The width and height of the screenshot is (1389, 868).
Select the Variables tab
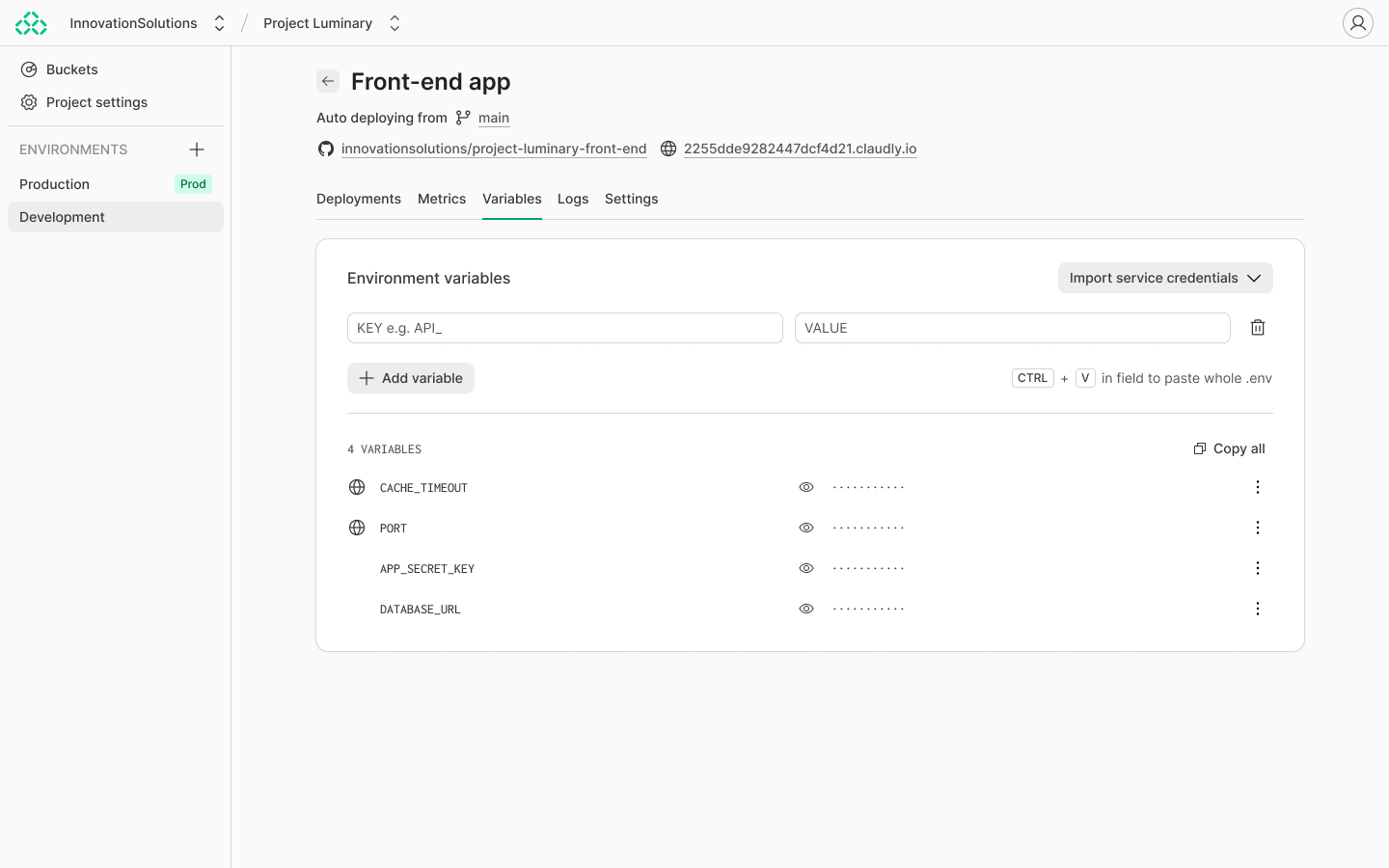pyautogui.click(x=512, y=199)
